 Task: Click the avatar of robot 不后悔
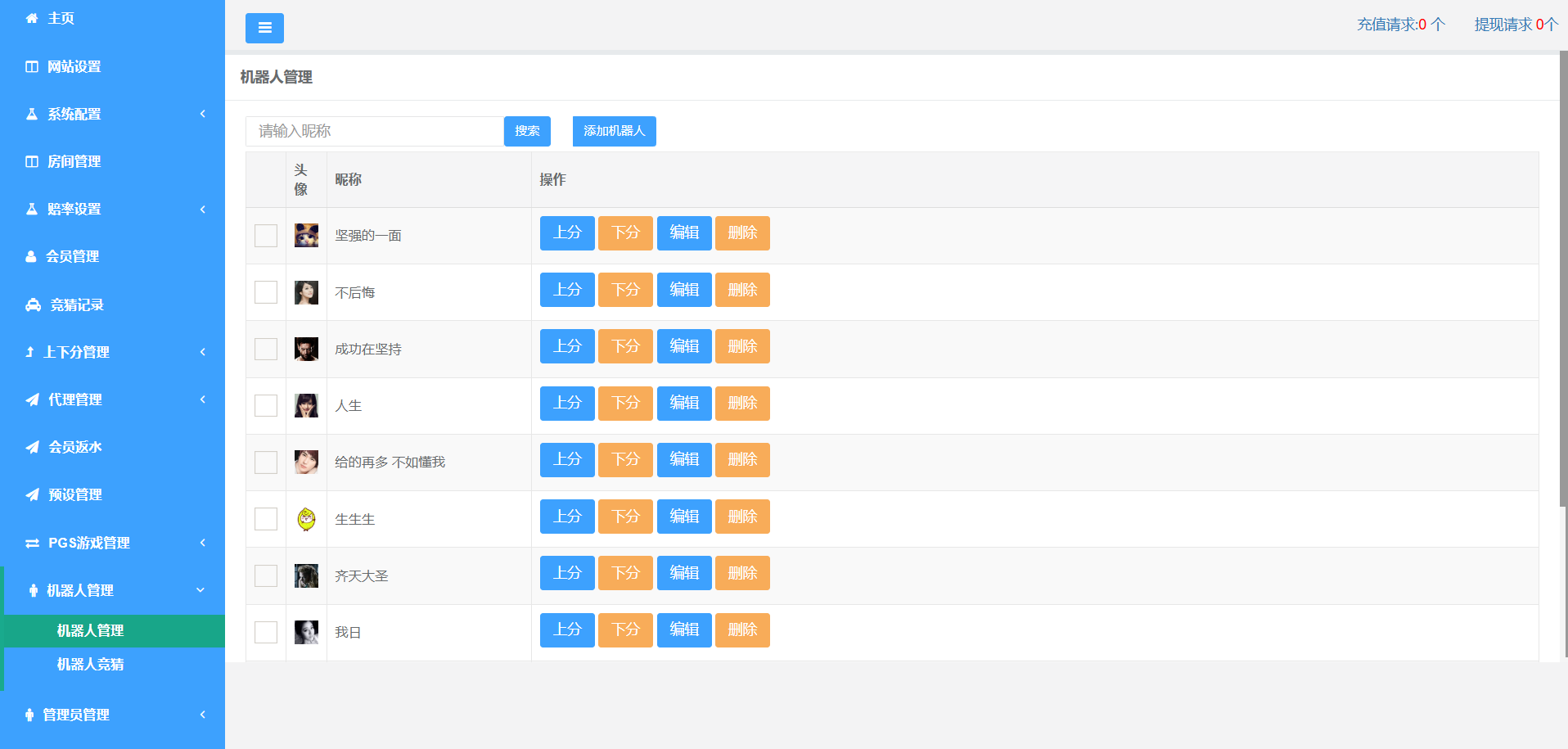306,292
